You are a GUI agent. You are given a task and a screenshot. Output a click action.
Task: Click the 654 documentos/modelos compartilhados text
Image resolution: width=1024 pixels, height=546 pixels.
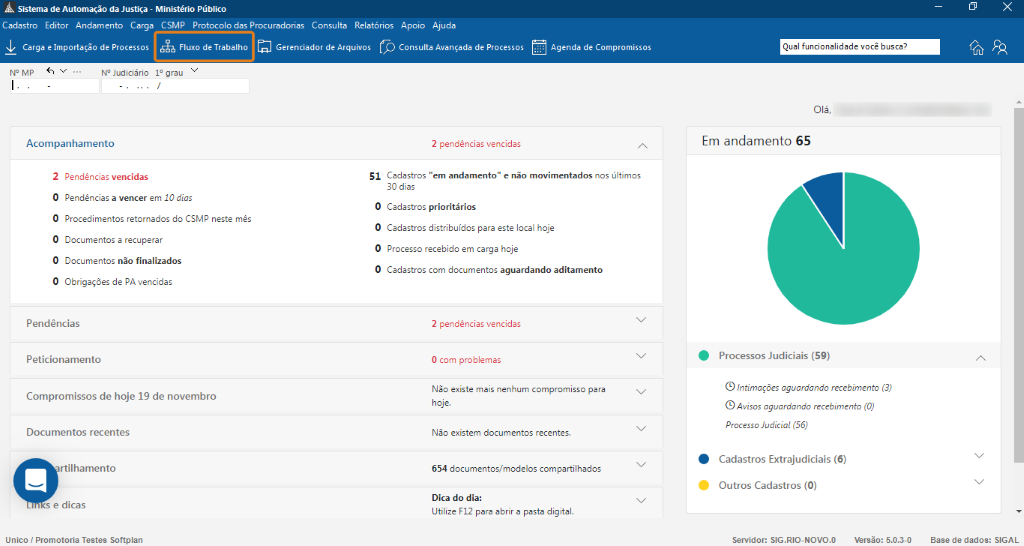[x=517, y=468]
